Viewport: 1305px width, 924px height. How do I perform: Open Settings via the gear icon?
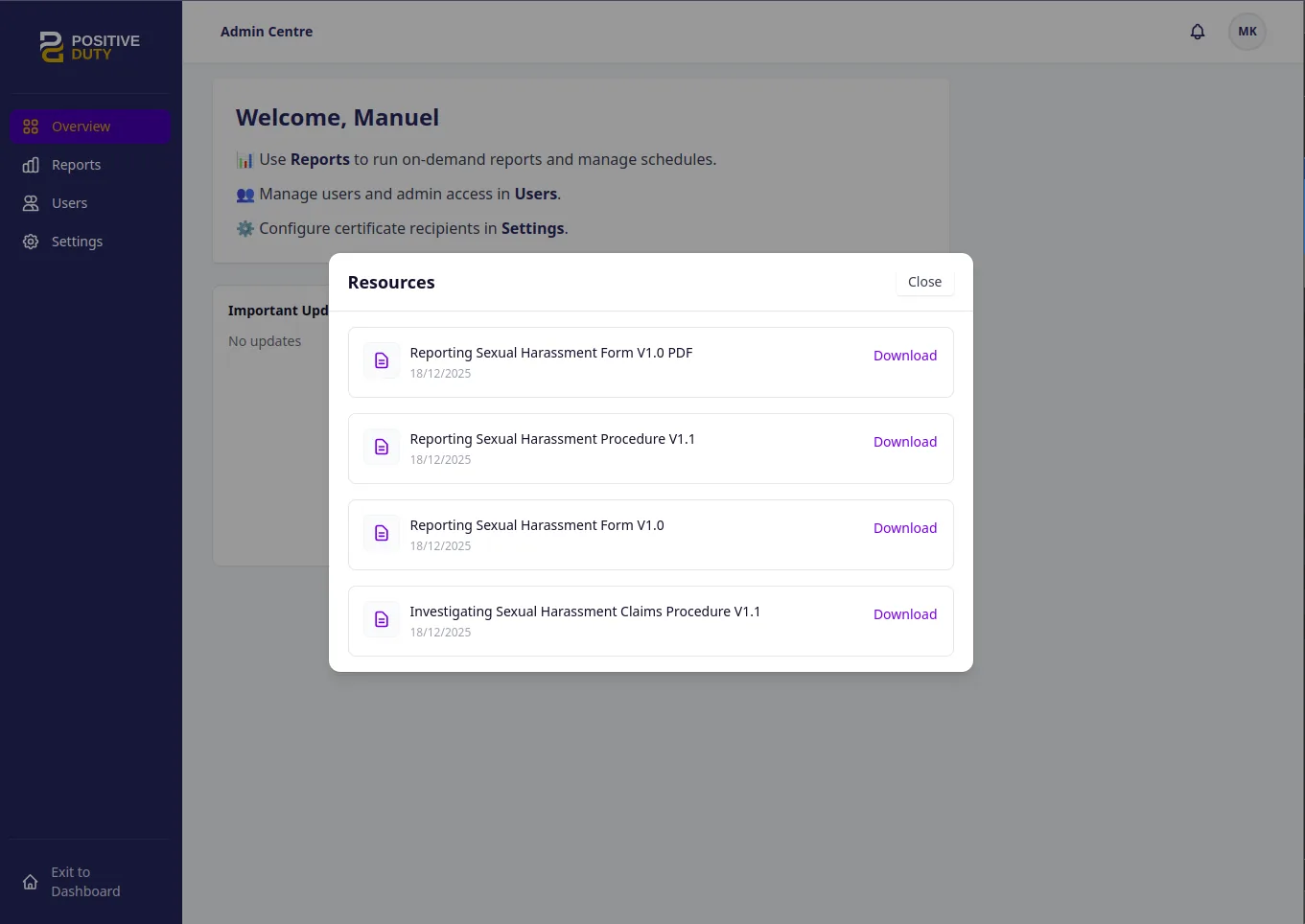pos(30,241)
